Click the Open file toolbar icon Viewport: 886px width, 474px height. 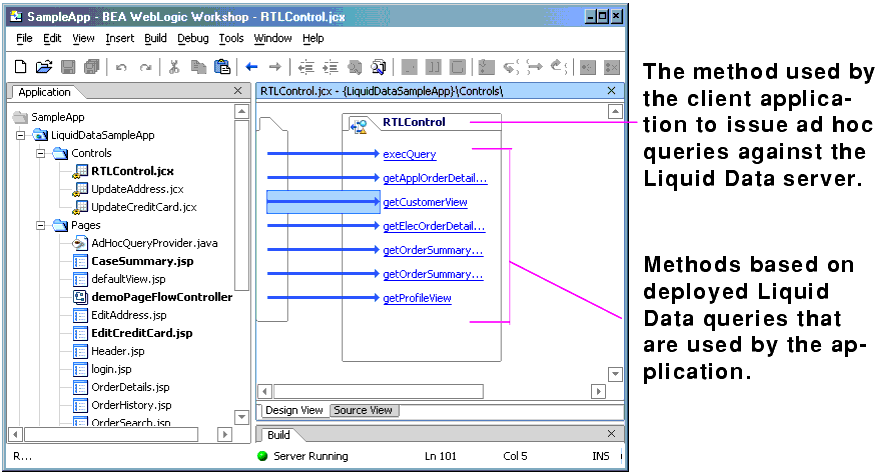[x=44, y=67]
